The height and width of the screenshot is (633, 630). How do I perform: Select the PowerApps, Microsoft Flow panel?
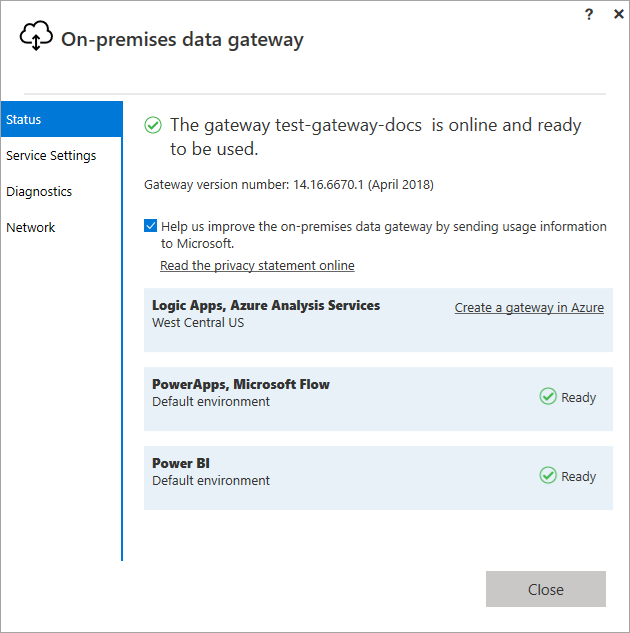coord(378,399)
